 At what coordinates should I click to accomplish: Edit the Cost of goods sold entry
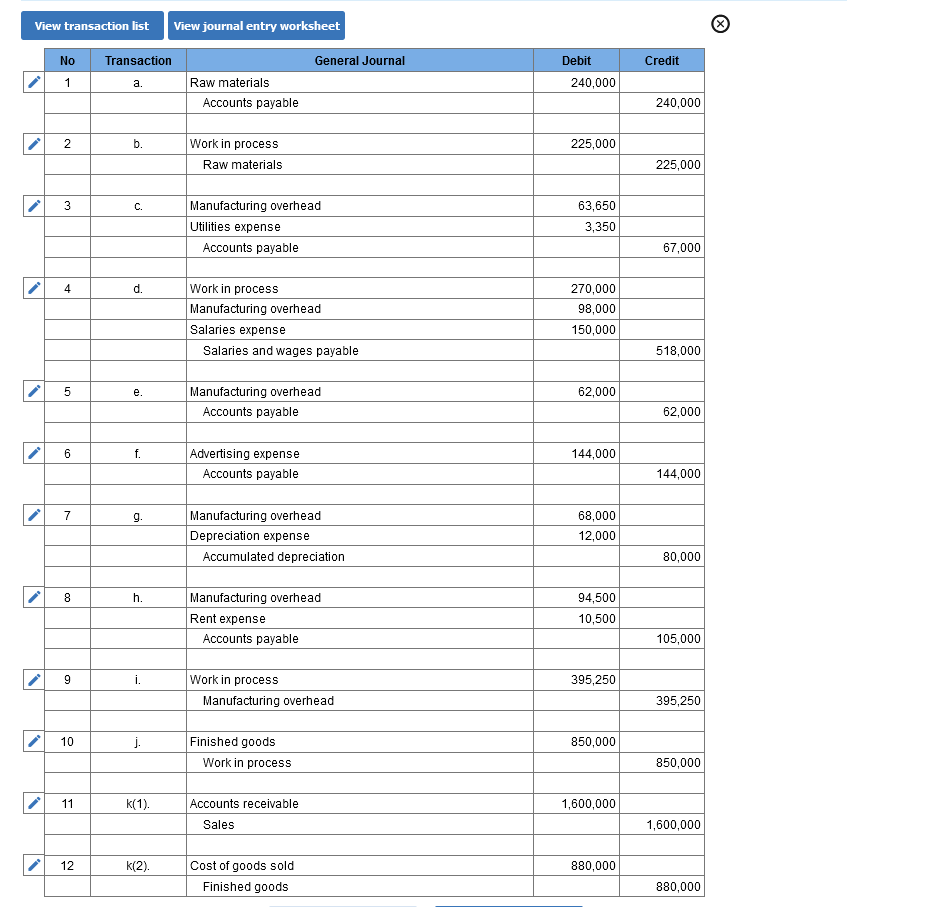click(33, 865)
